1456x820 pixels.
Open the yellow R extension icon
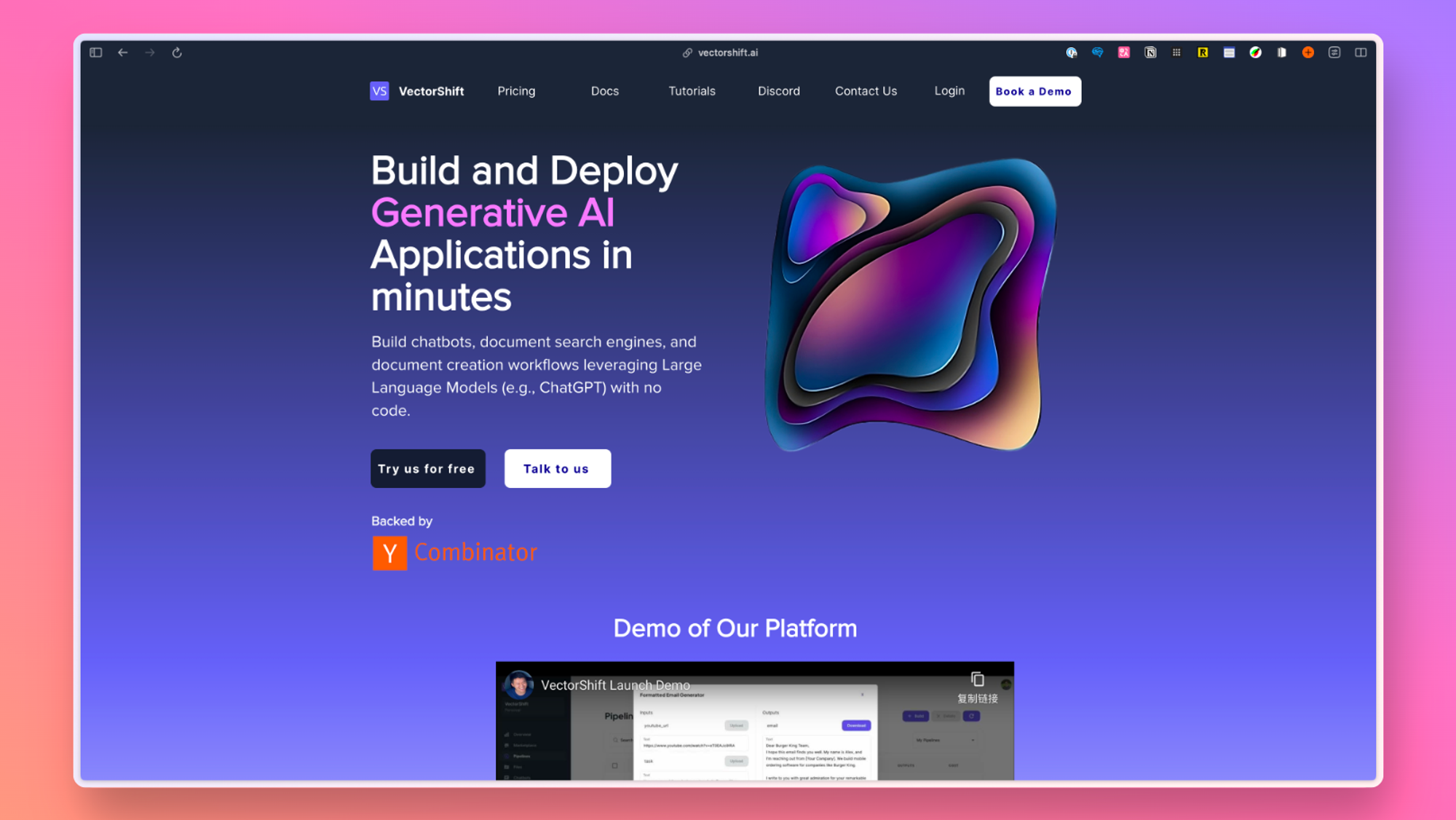click(1203, 52)
